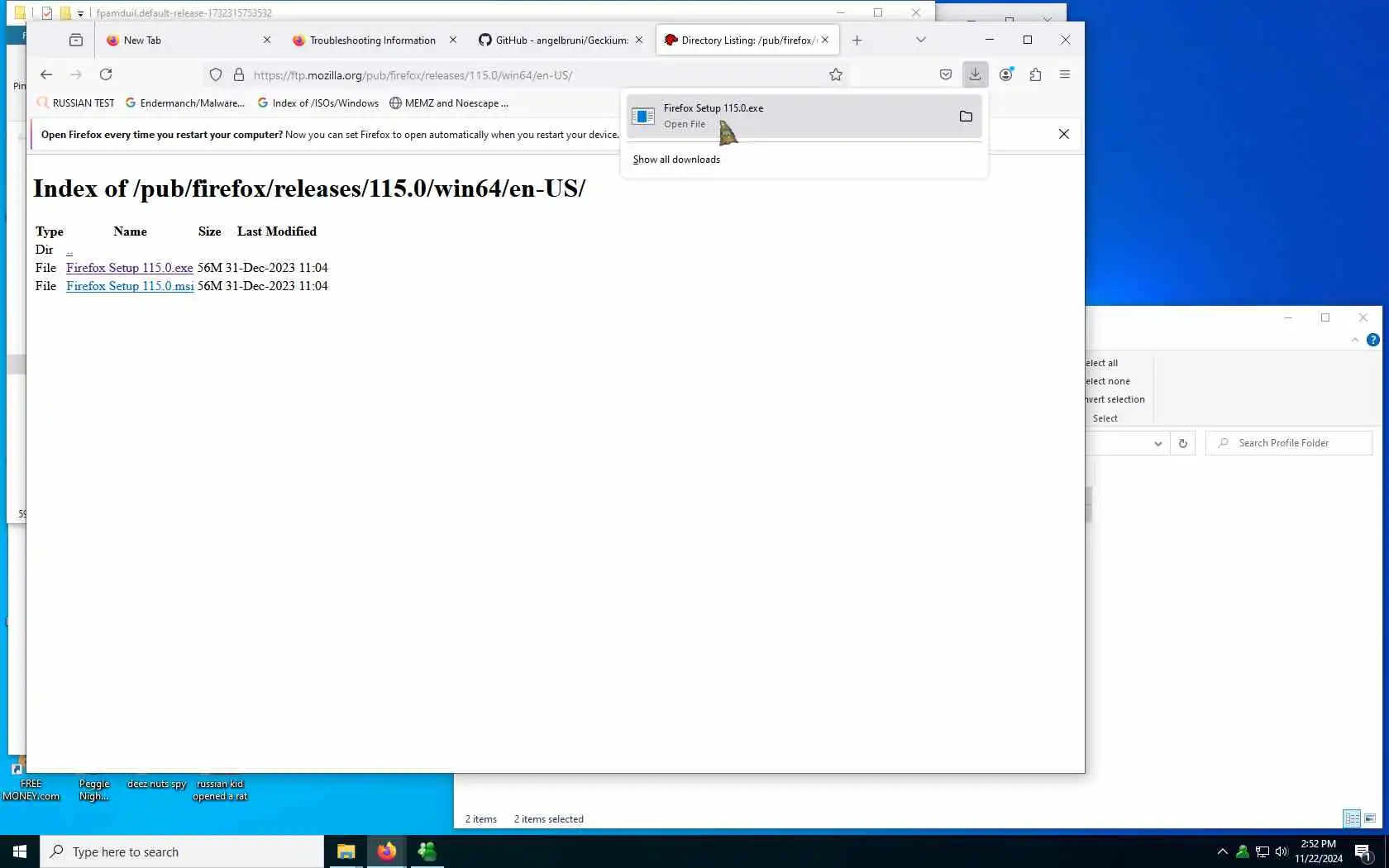Viewport: 1389px width, 868px height.
Task: Save page to Pocket icon
Action: (946, 74)
